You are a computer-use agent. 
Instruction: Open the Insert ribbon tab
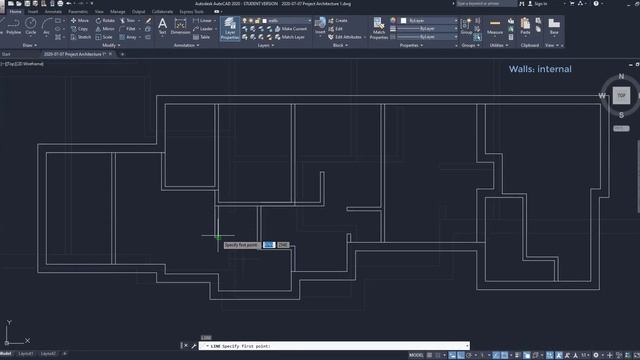pos(33,12)
